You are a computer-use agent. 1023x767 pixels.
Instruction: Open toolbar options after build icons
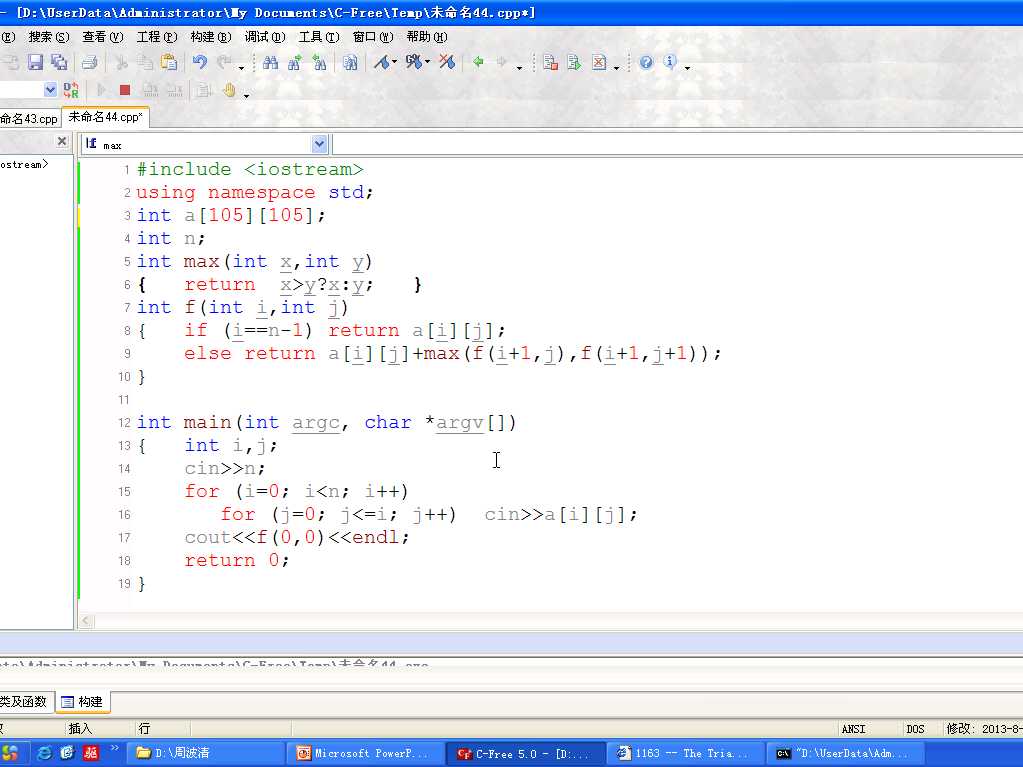[x=617, y=67]
